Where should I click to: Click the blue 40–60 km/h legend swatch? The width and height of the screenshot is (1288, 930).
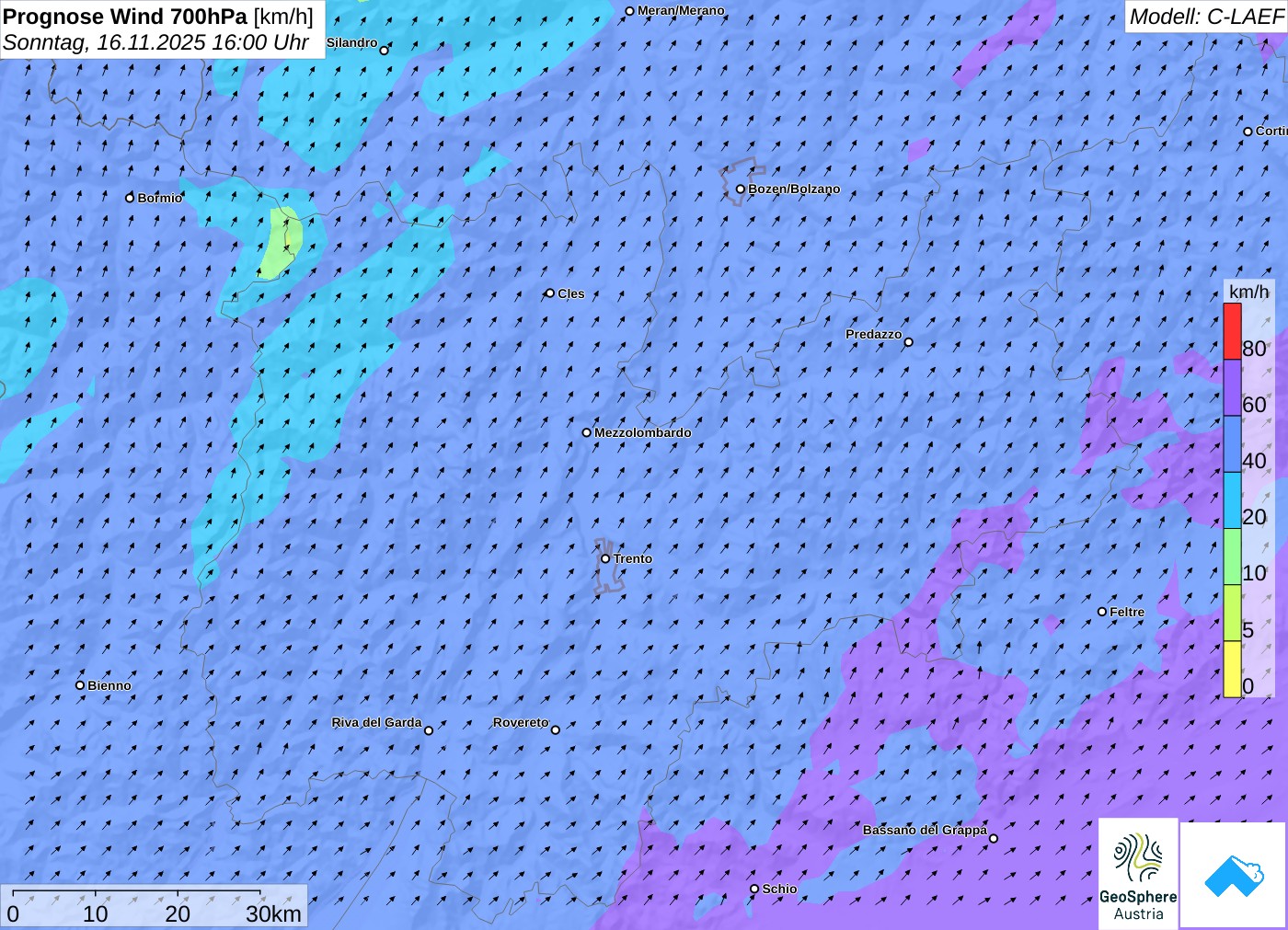coord(1232,443)
